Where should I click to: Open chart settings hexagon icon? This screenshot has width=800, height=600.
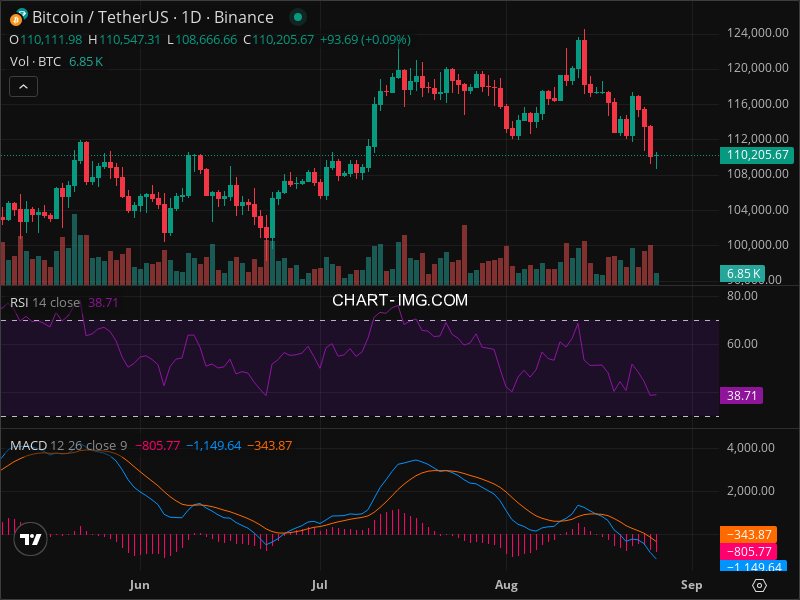(760, 585)
